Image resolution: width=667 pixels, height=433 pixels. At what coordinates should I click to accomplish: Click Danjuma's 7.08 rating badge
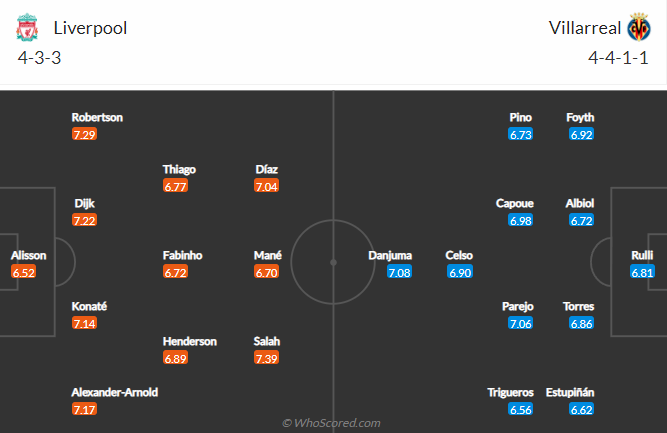[x=399, y=272]
